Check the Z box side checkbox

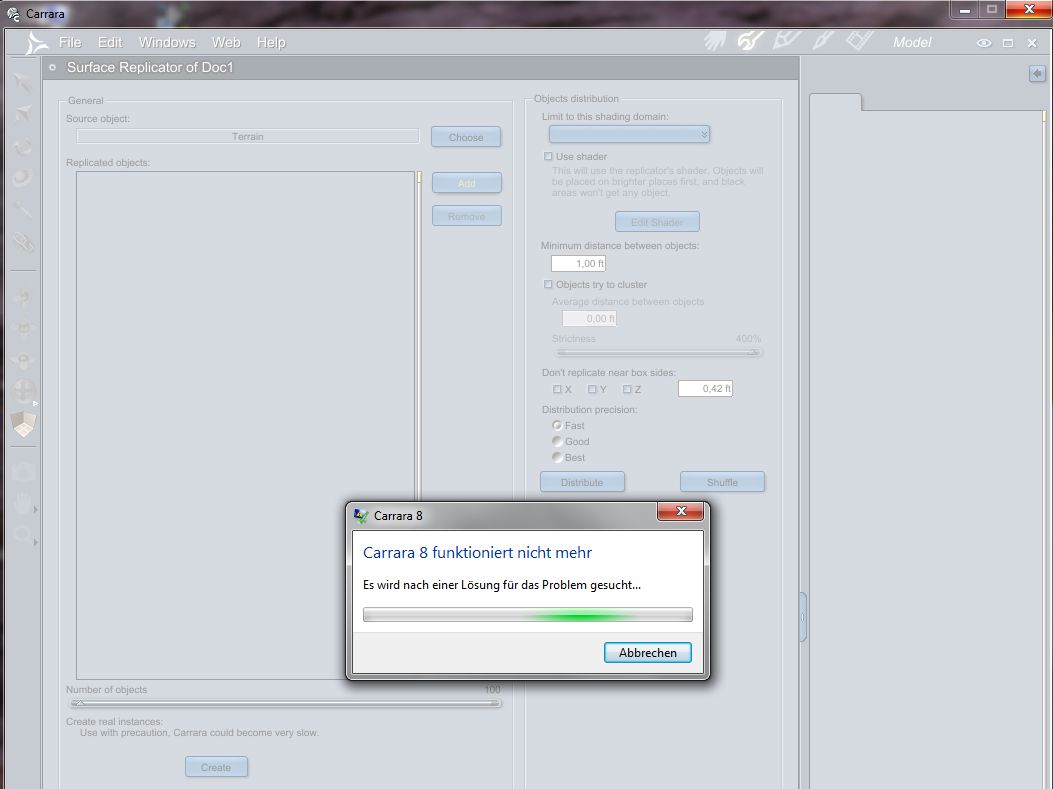(627, 389)
